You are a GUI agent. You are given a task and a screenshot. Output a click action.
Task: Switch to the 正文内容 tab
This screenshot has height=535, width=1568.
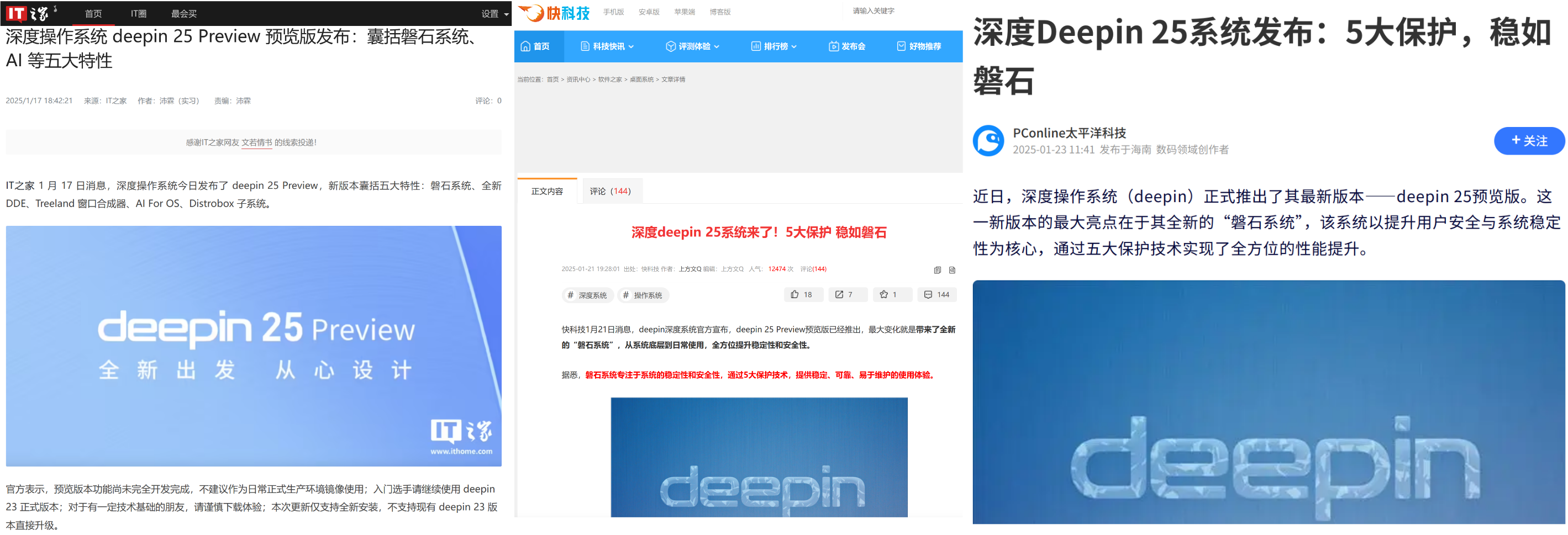(x=547, y=191)
